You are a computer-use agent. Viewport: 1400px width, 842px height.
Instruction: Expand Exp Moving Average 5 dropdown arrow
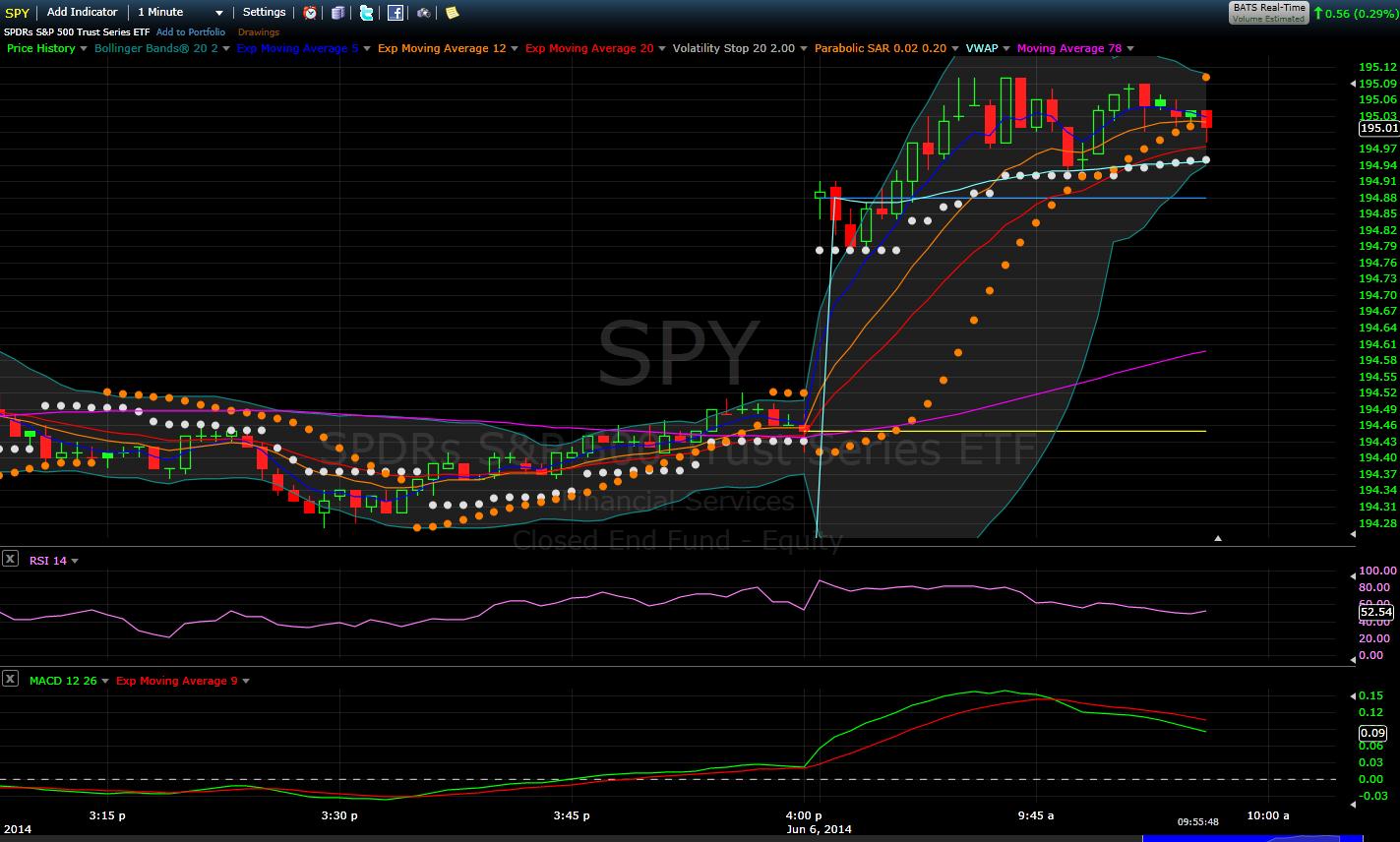(x=367, y=48)
